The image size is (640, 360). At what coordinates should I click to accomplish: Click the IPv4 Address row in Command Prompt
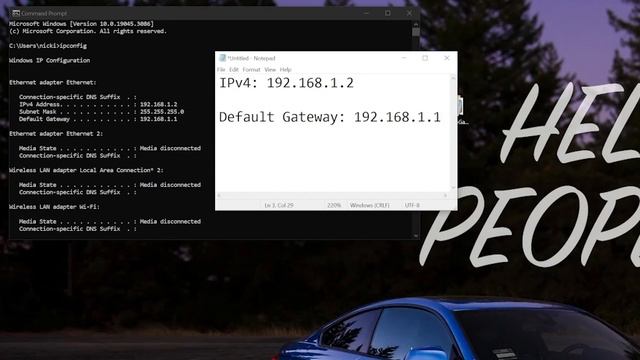tap(98, 104)
